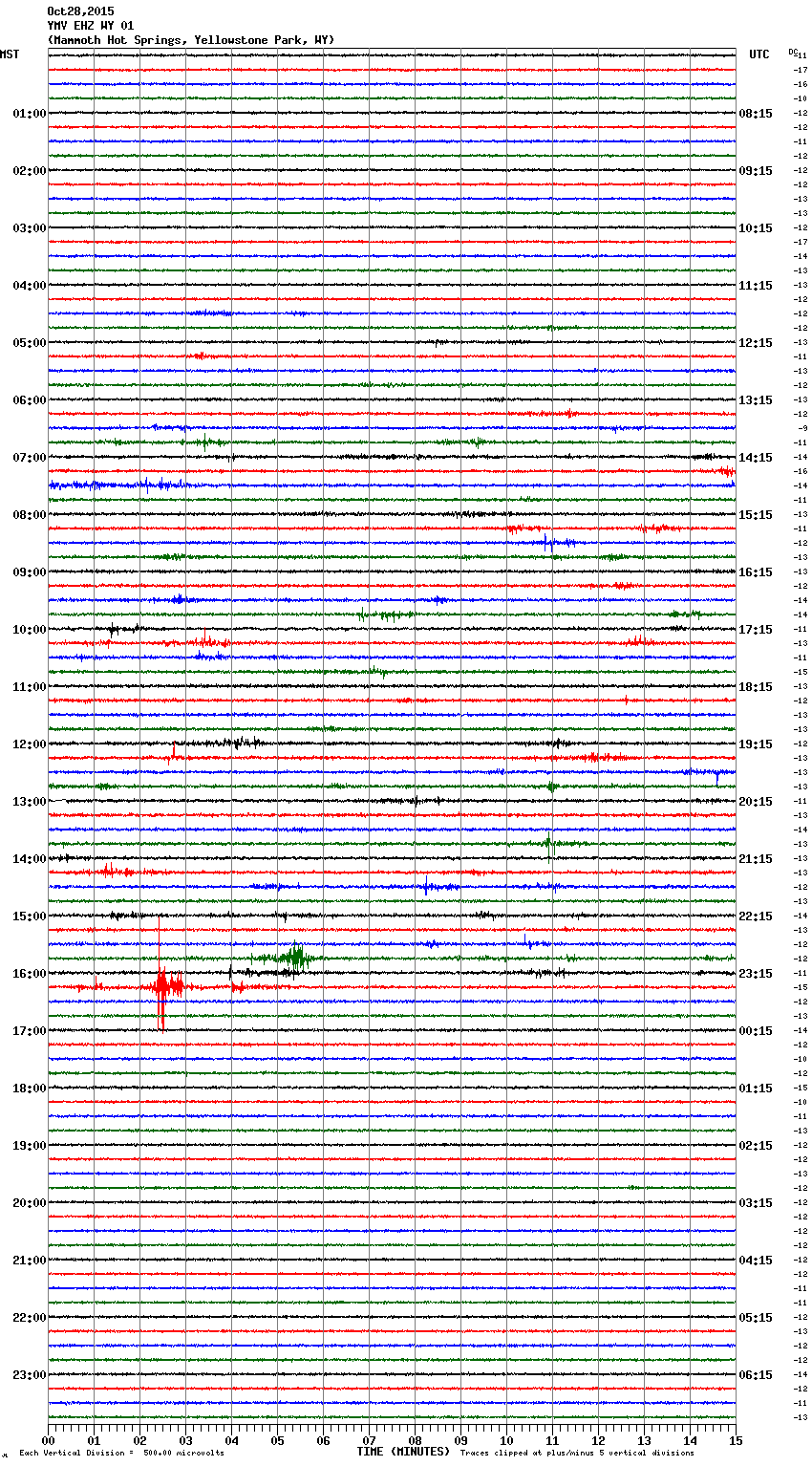
Task: Click the 05 minute tick label
Action: point(278,1440)
